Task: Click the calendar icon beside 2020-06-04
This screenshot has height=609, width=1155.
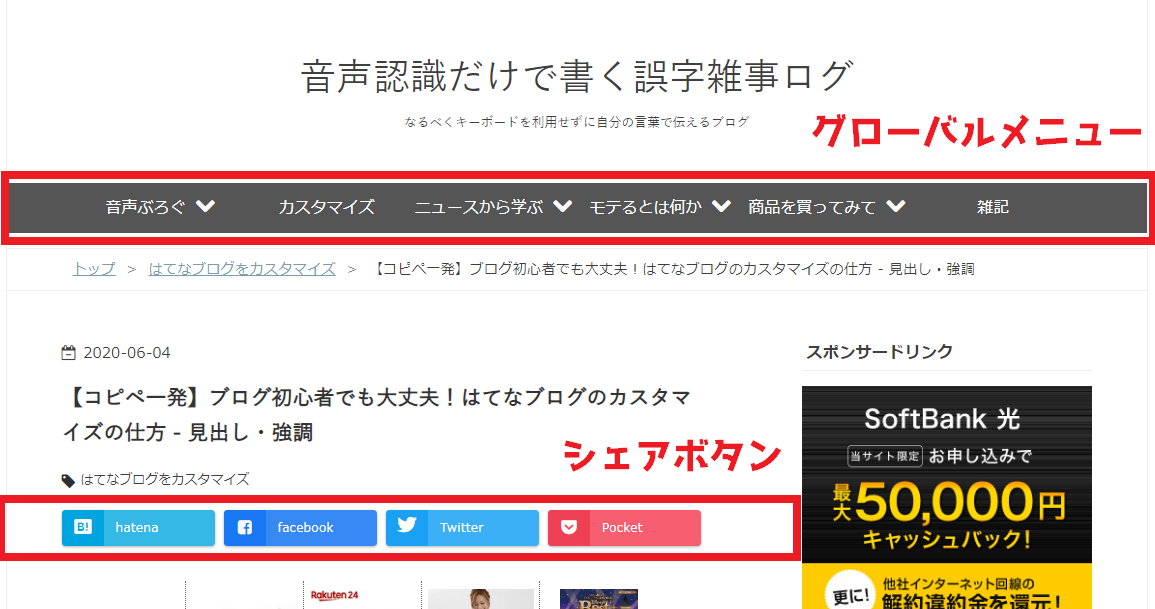Action: click(x=69, y=353)
